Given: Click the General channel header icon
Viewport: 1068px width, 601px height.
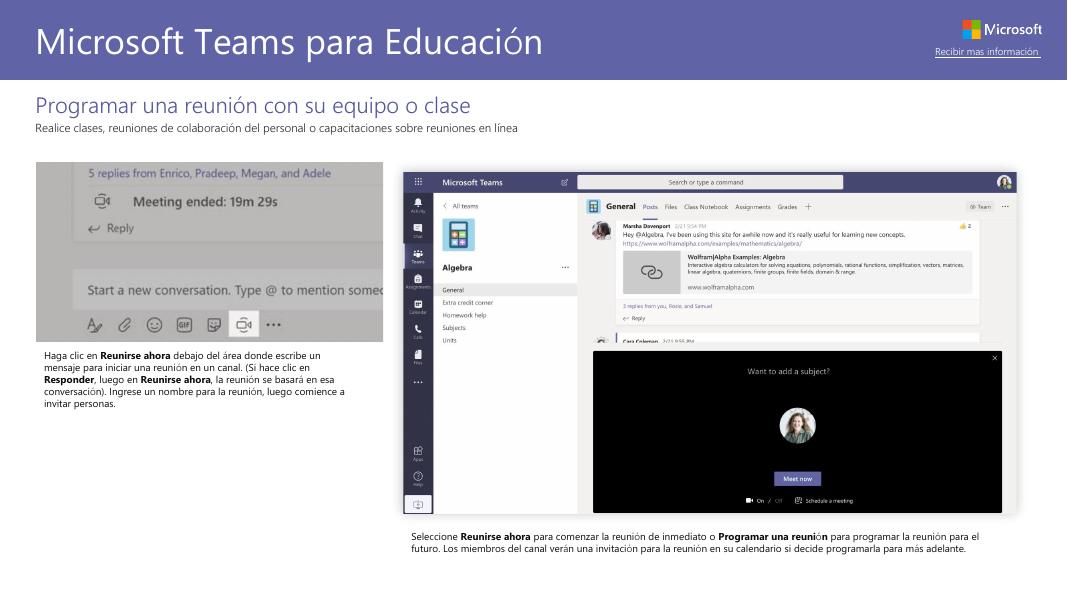Looking at the screenshot, I should tap(593, 206).
